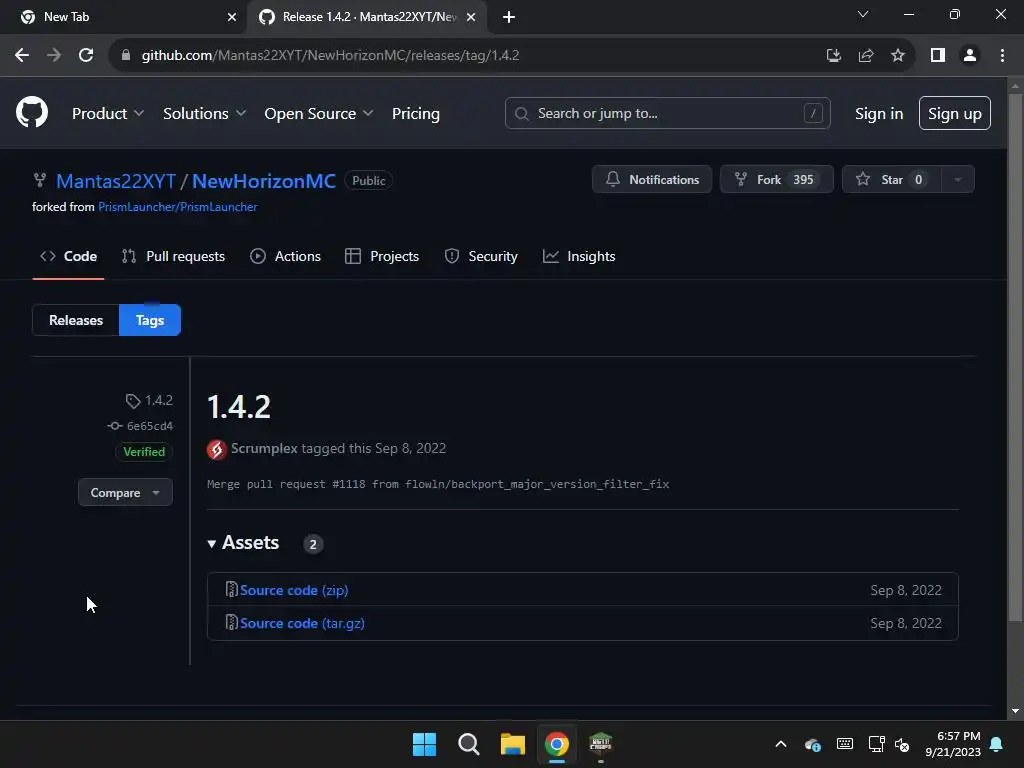The width and height of the screenshot is (1024, 768).
Task: Click the browser forward arrow
Action: click(54, 56)
